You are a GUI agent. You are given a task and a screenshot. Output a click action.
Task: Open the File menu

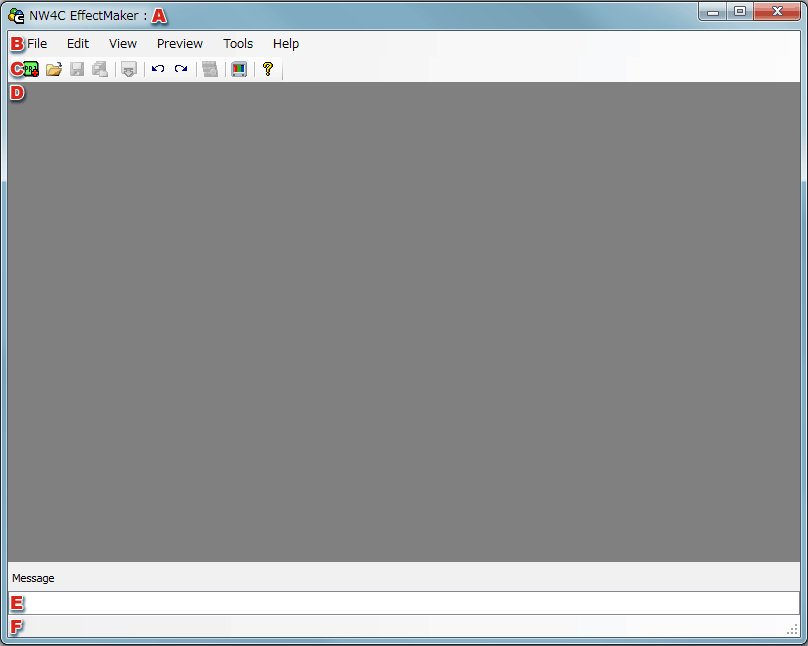pos(37,44)
